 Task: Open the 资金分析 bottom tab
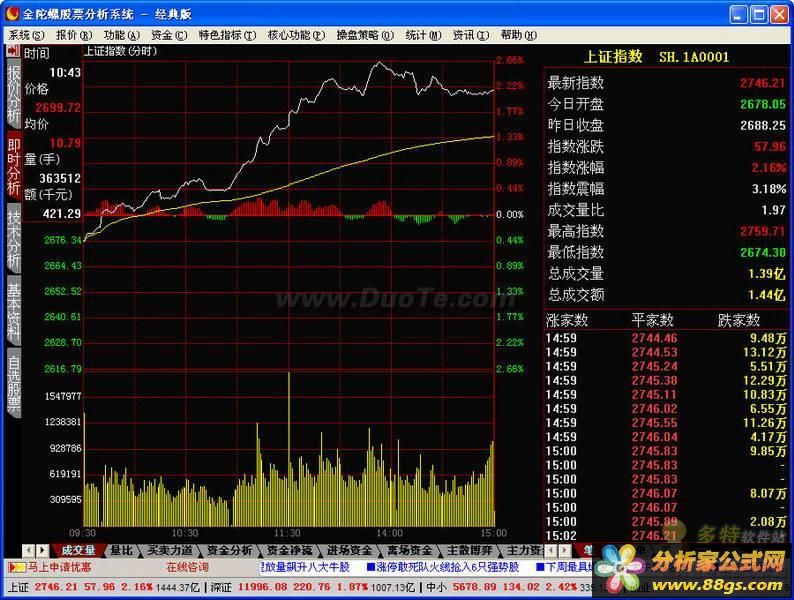pos(229,550)
